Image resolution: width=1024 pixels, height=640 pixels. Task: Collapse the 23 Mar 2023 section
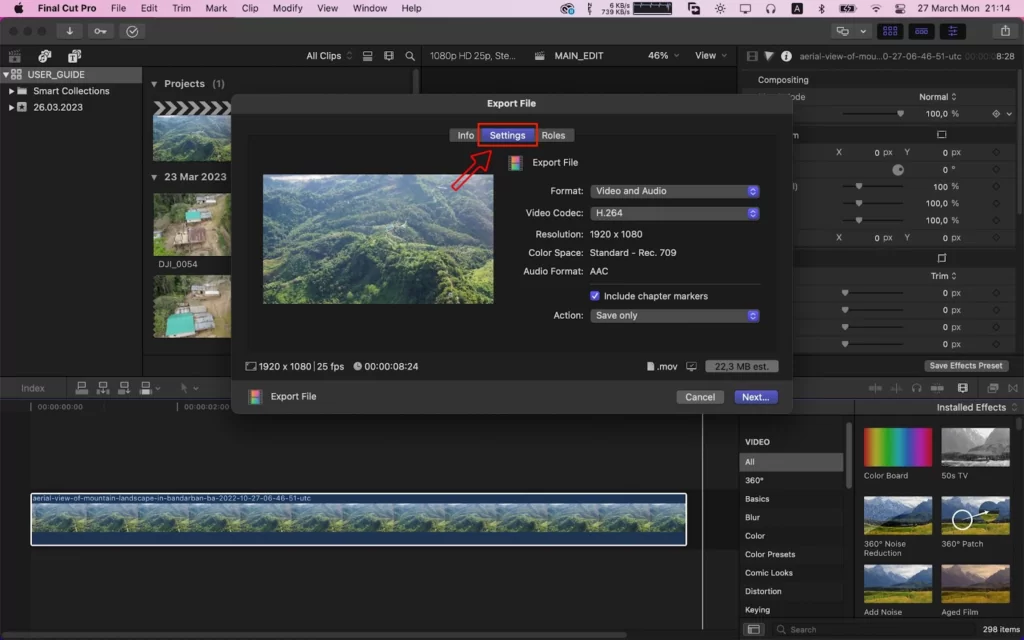[154, 177]
